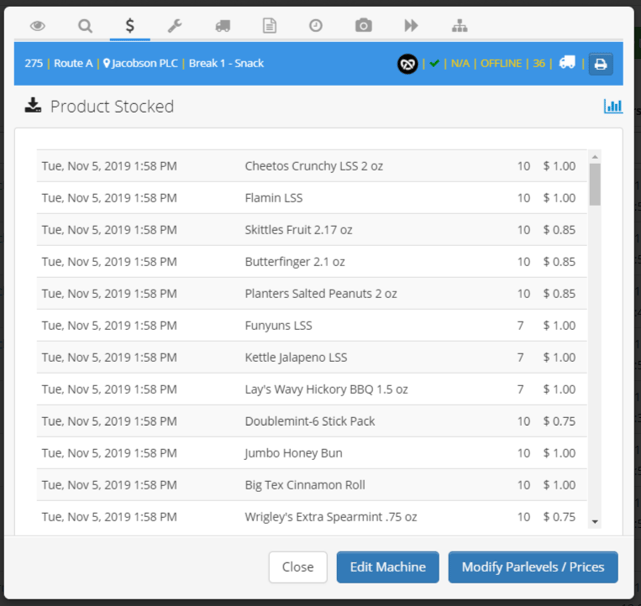This screenshot has width=641, height=606.
Task: Click the scrollbar down arrow in product list
Action: 595,521
